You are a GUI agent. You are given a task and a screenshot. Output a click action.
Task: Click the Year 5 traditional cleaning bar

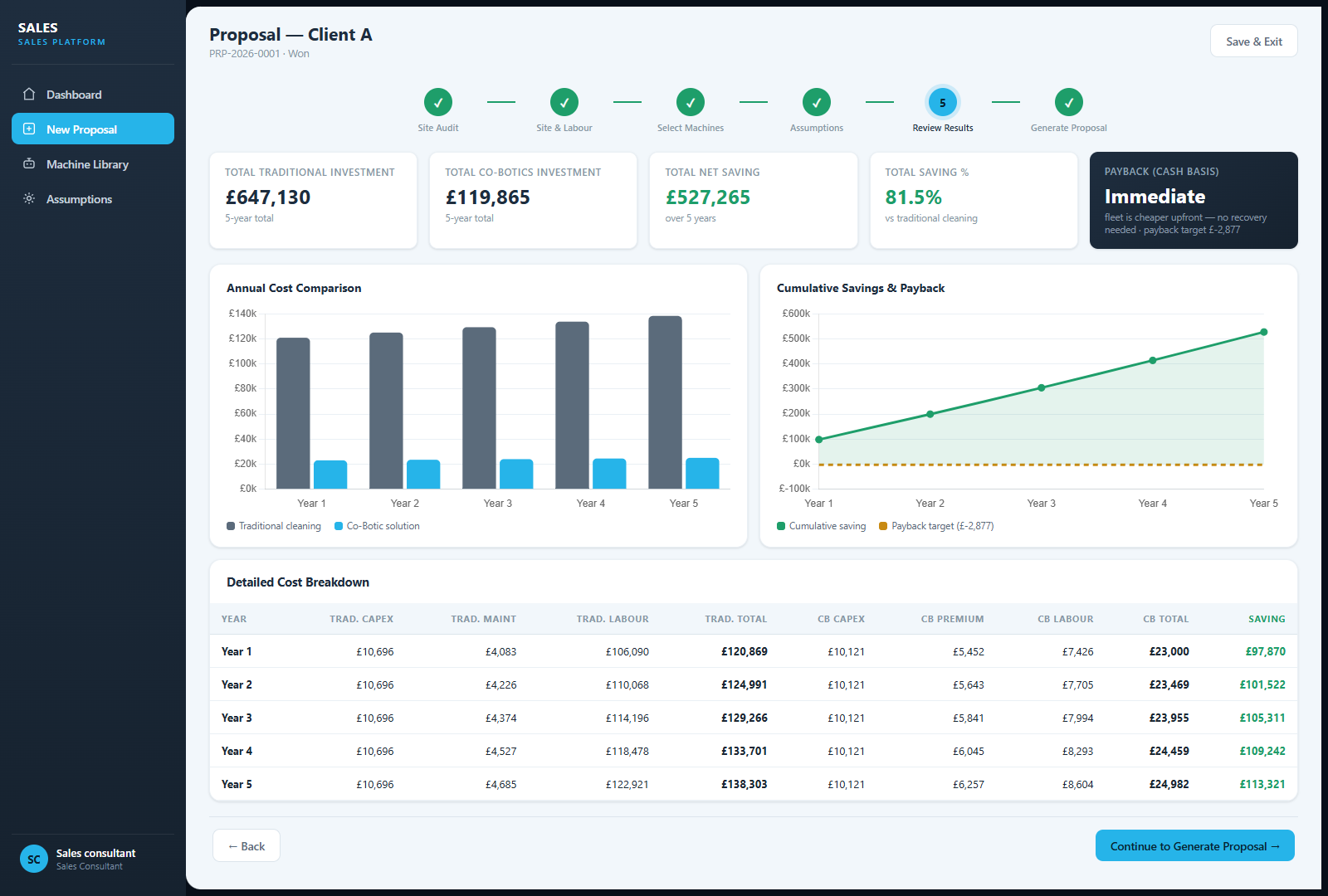[666, 402]
